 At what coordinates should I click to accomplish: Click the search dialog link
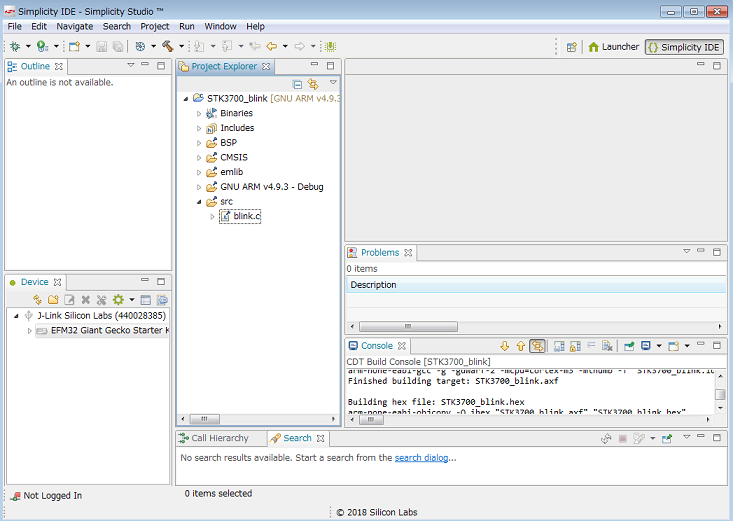pos(422,458)
